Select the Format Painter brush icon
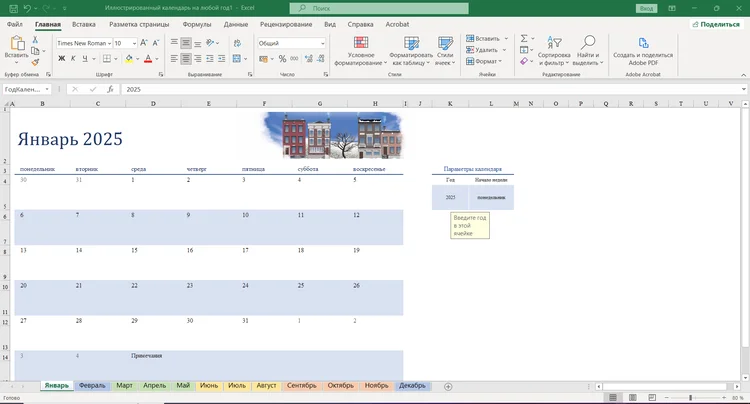This screenshot has width=750, height=404. click(x=35, y=62)
